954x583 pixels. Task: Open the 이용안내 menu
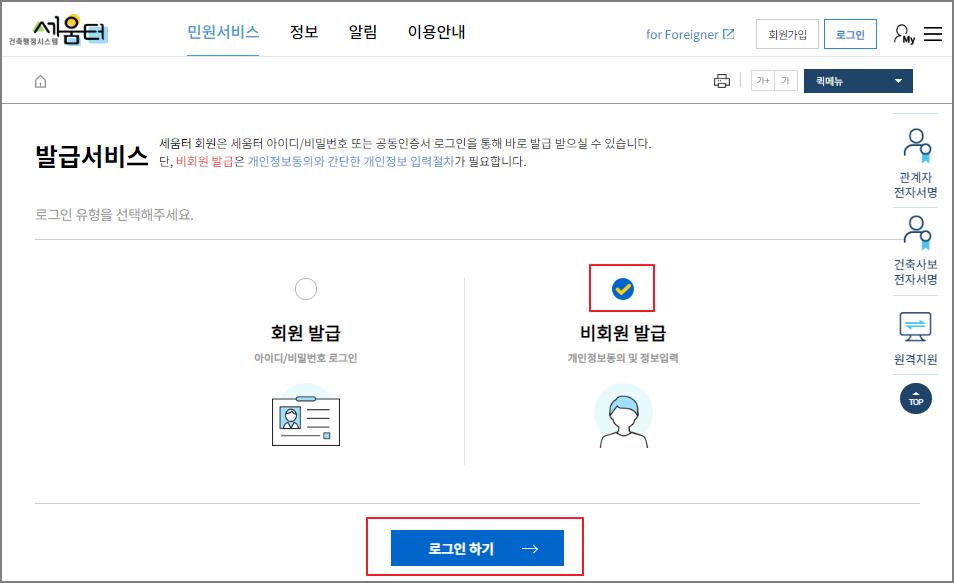435,32
